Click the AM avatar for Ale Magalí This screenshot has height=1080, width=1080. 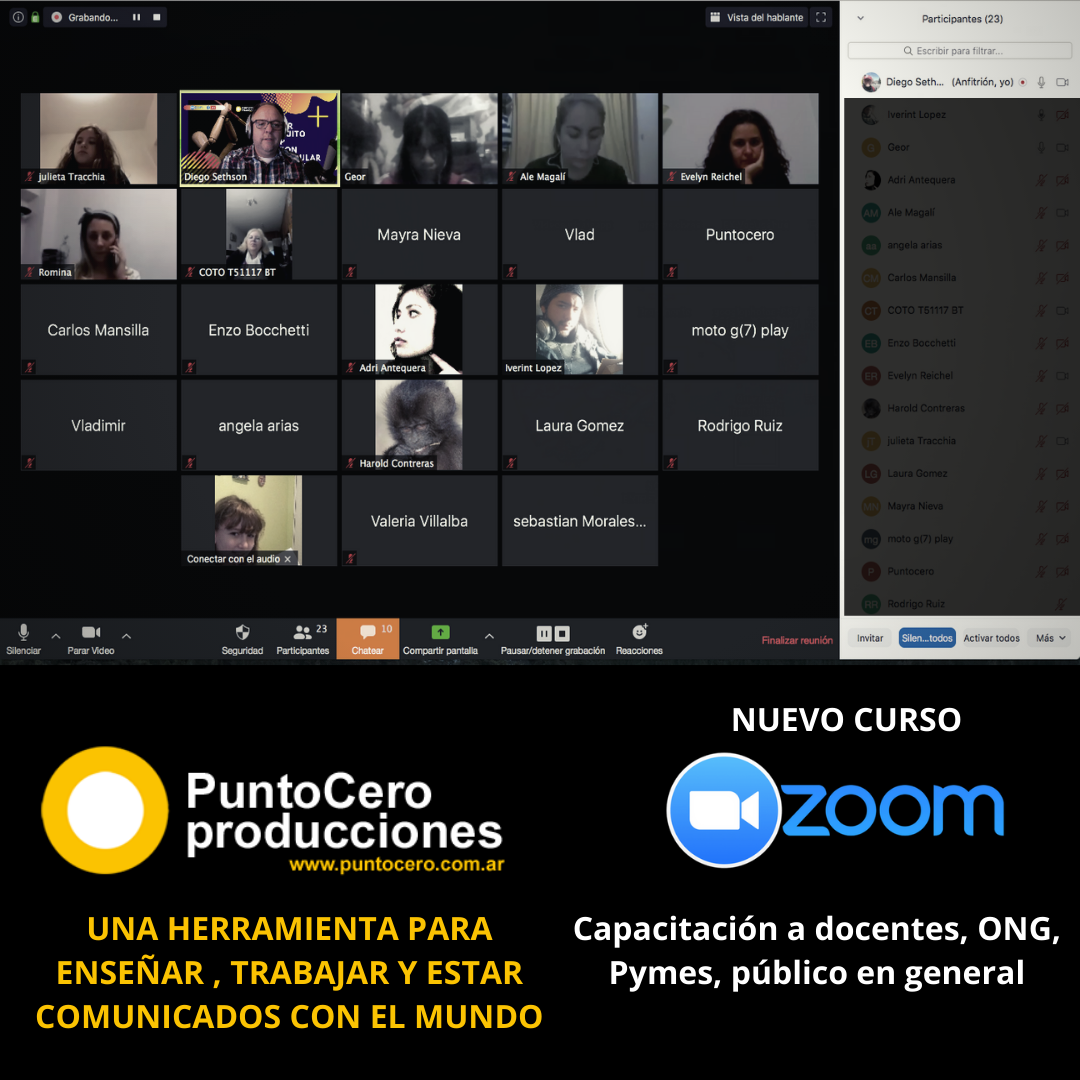tap(871, 213)
